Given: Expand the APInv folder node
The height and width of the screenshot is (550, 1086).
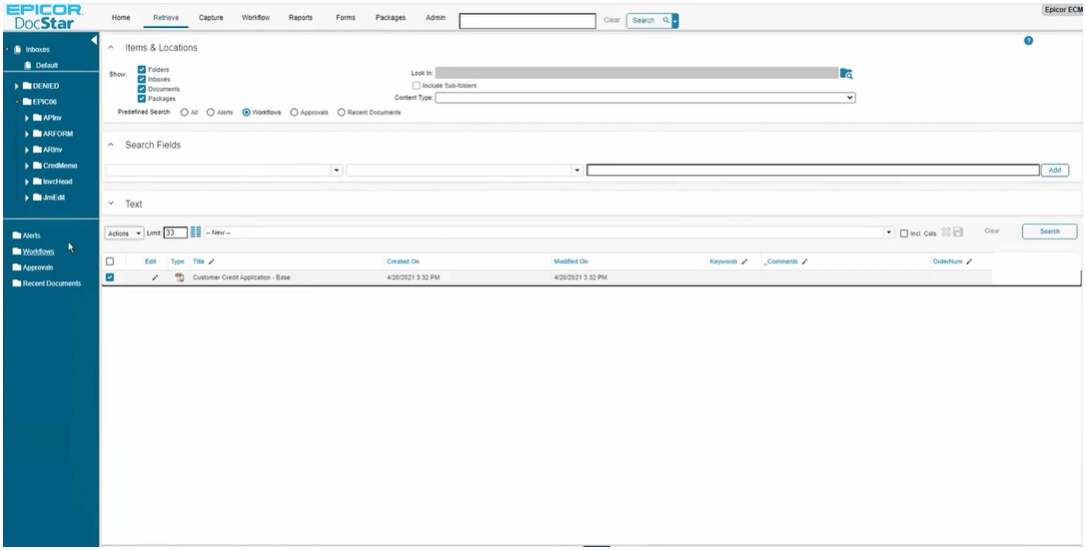Looking at the screenshot, I should 27,118.
